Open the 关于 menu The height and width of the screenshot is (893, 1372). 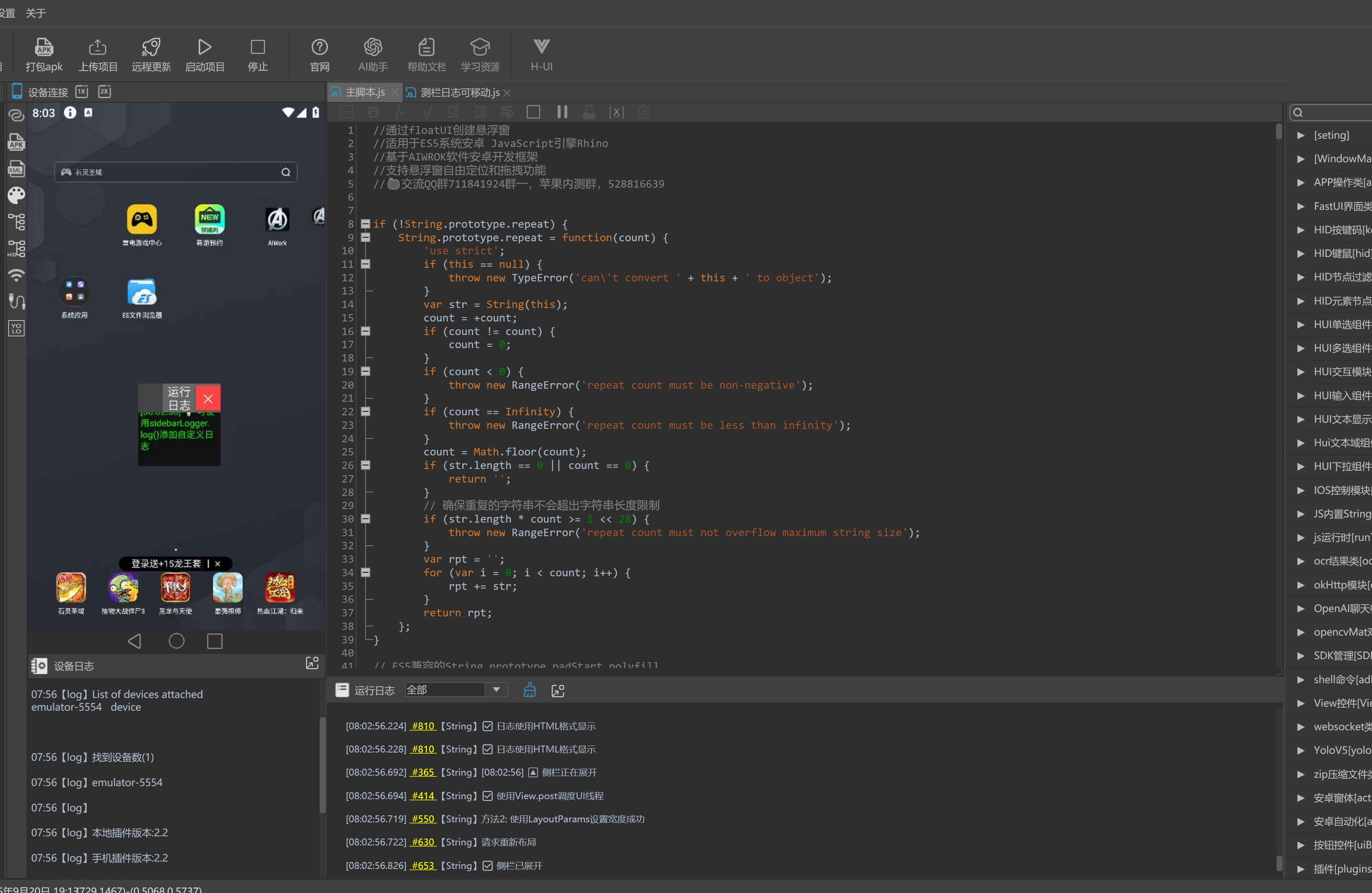point(36,13)
